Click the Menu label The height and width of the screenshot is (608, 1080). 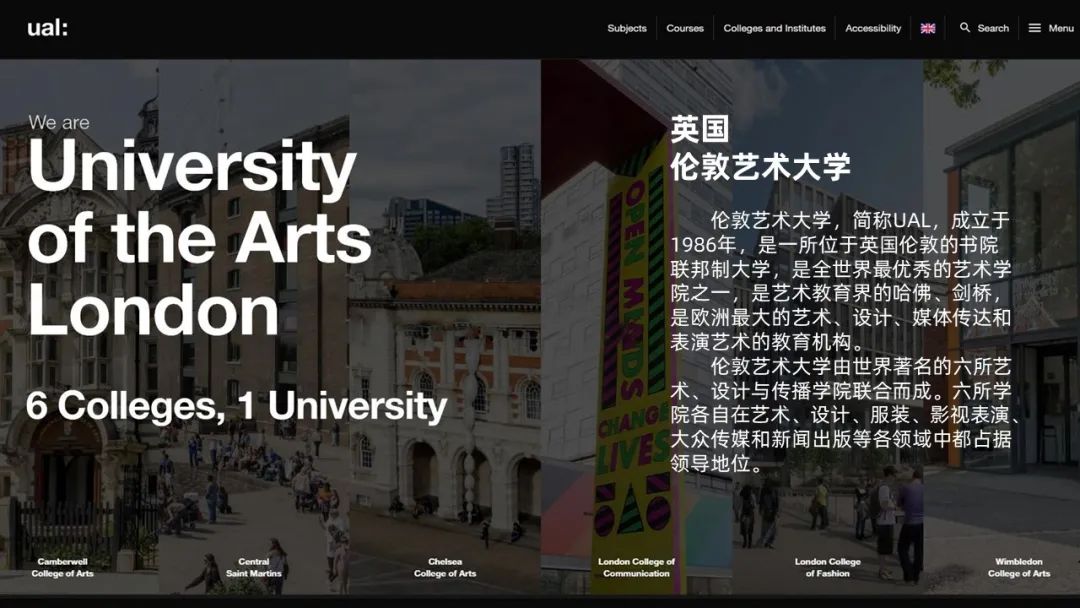pos(1061,28)
